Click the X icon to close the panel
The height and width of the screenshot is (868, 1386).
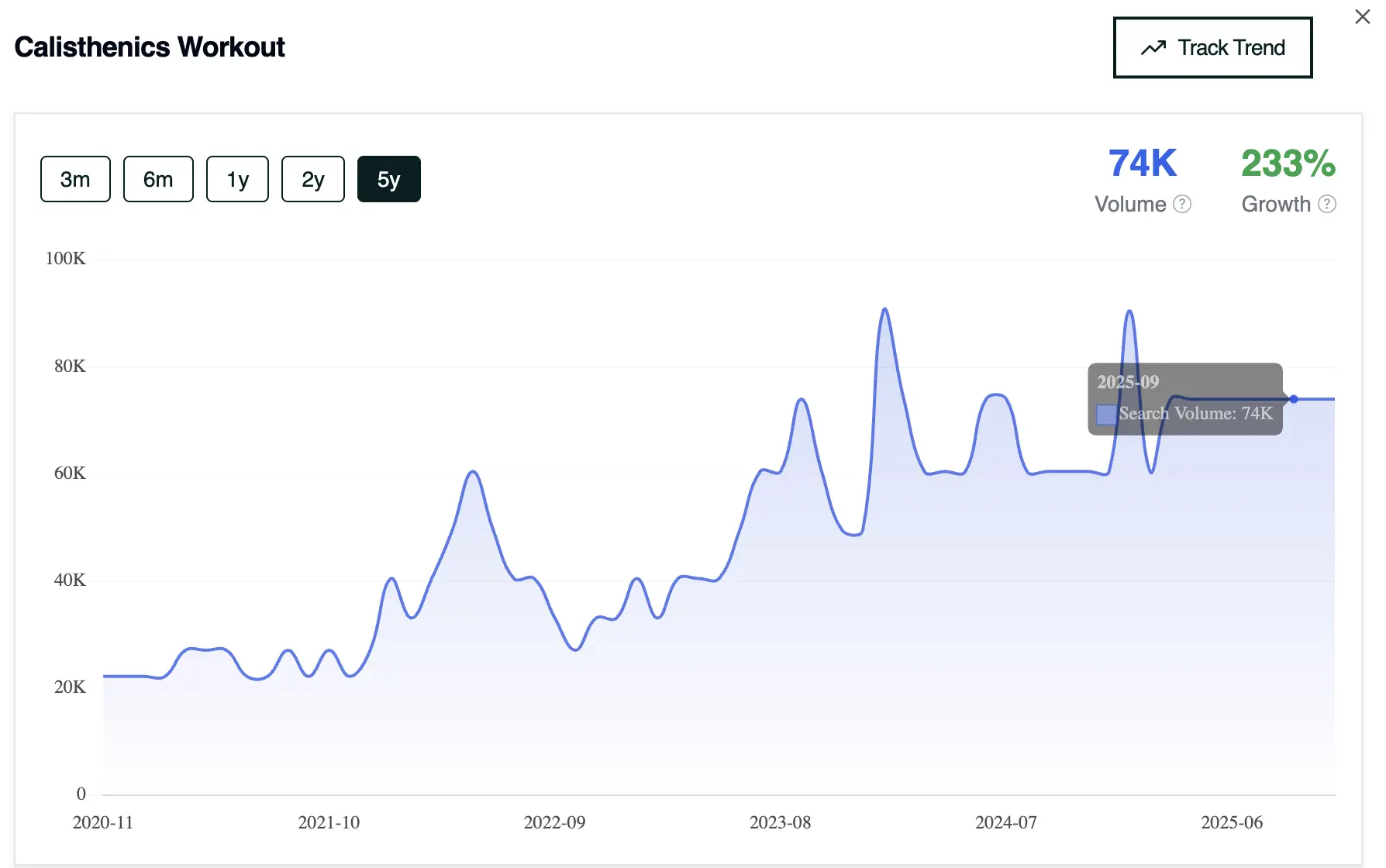coord(1362,15)
